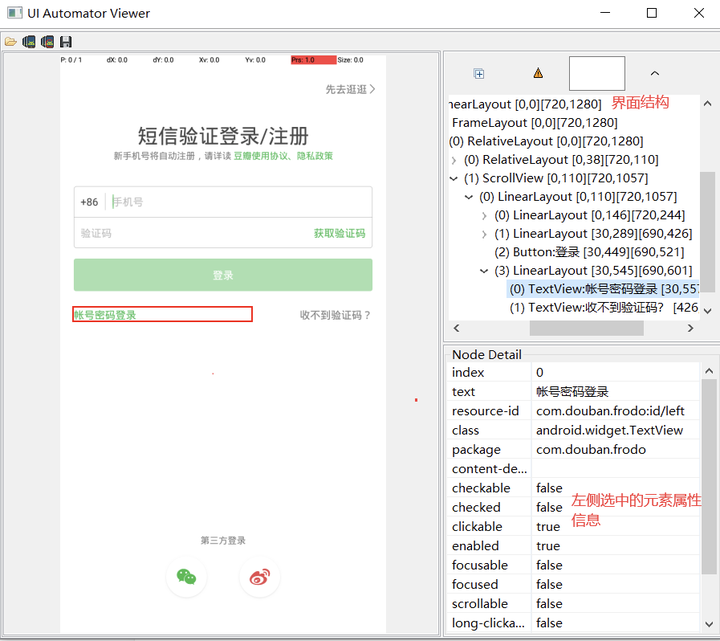
Task: Click the first Device Screenshot toolbar icon
Action: (29, 42)
